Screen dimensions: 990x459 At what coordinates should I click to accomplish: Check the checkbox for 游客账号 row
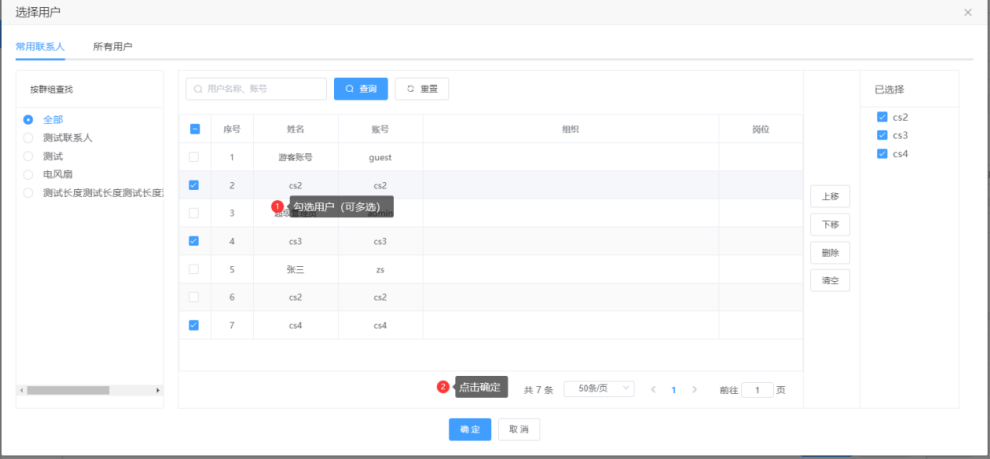(x=194, y=157)
